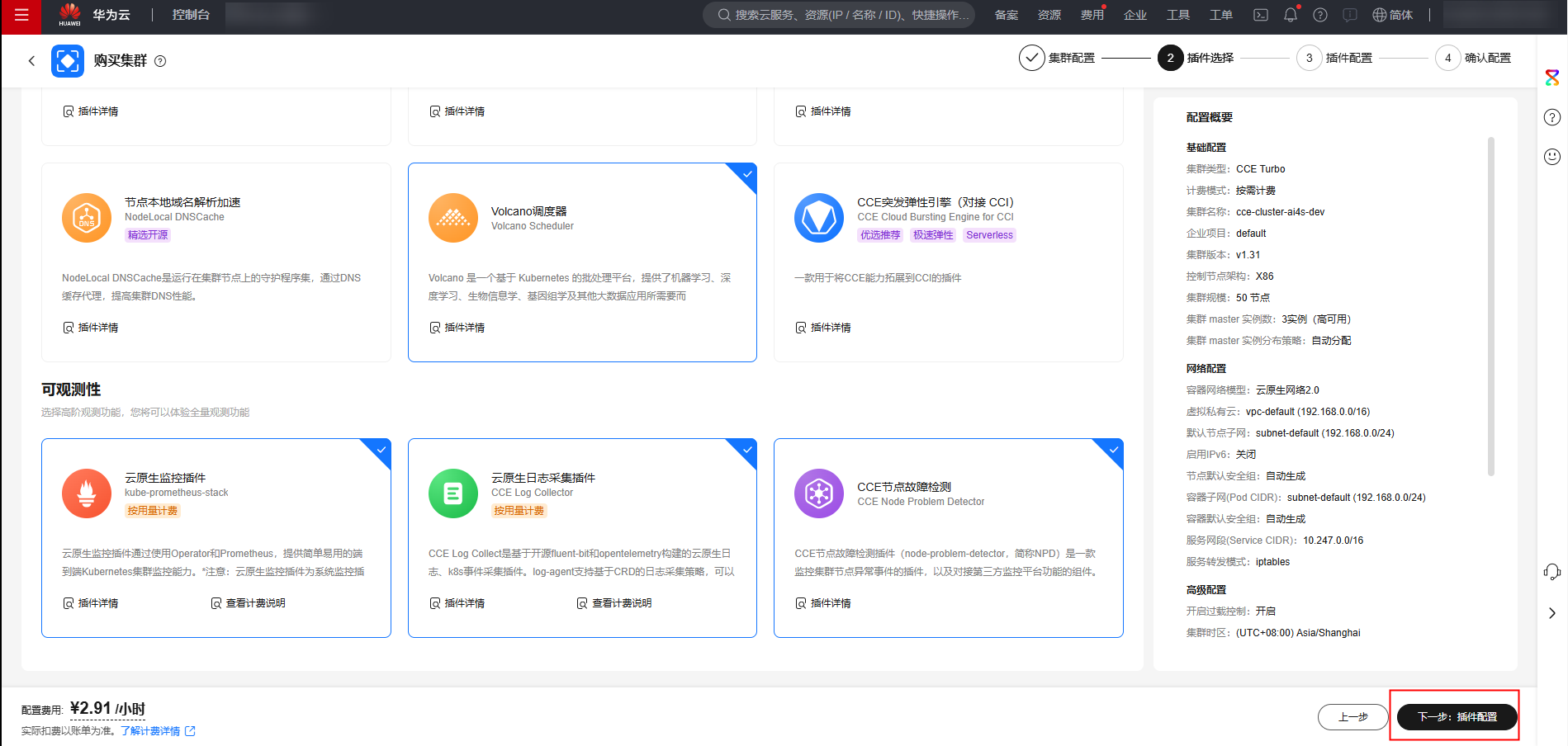Open the customer service headset icon
The image size is (1568, 746).
tap(1552, 572)
